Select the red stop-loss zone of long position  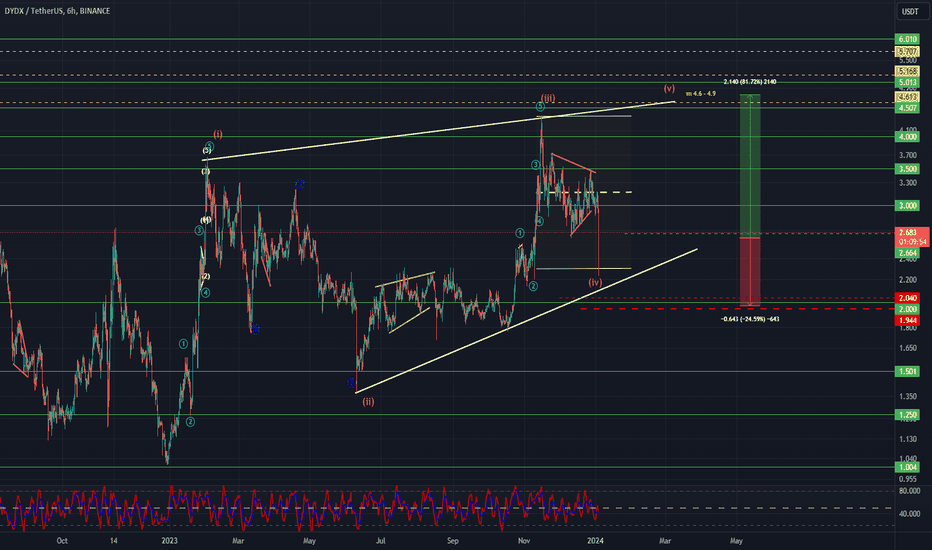(750, 272)
